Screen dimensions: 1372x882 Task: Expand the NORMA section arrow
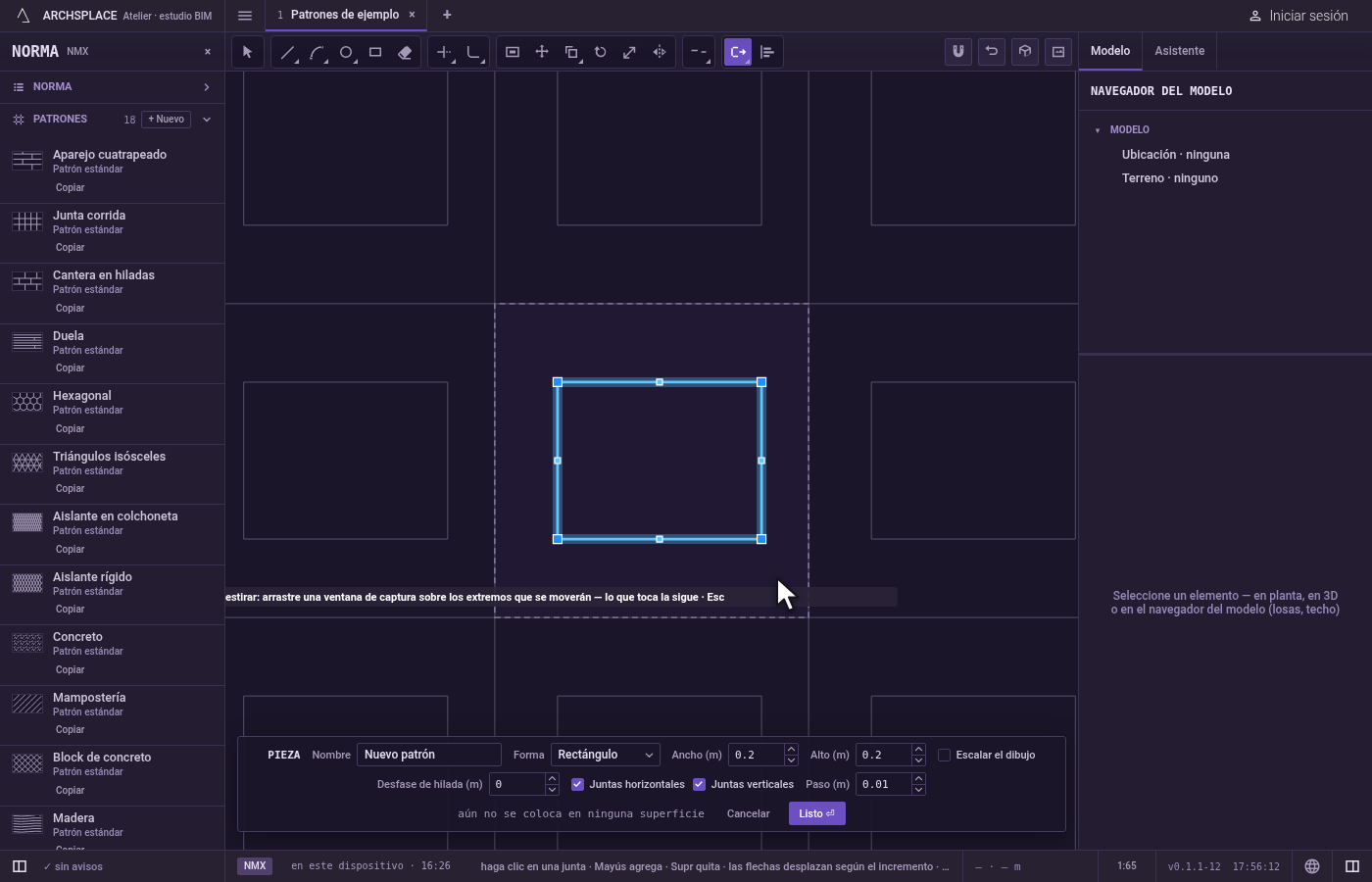click(207, 87)
